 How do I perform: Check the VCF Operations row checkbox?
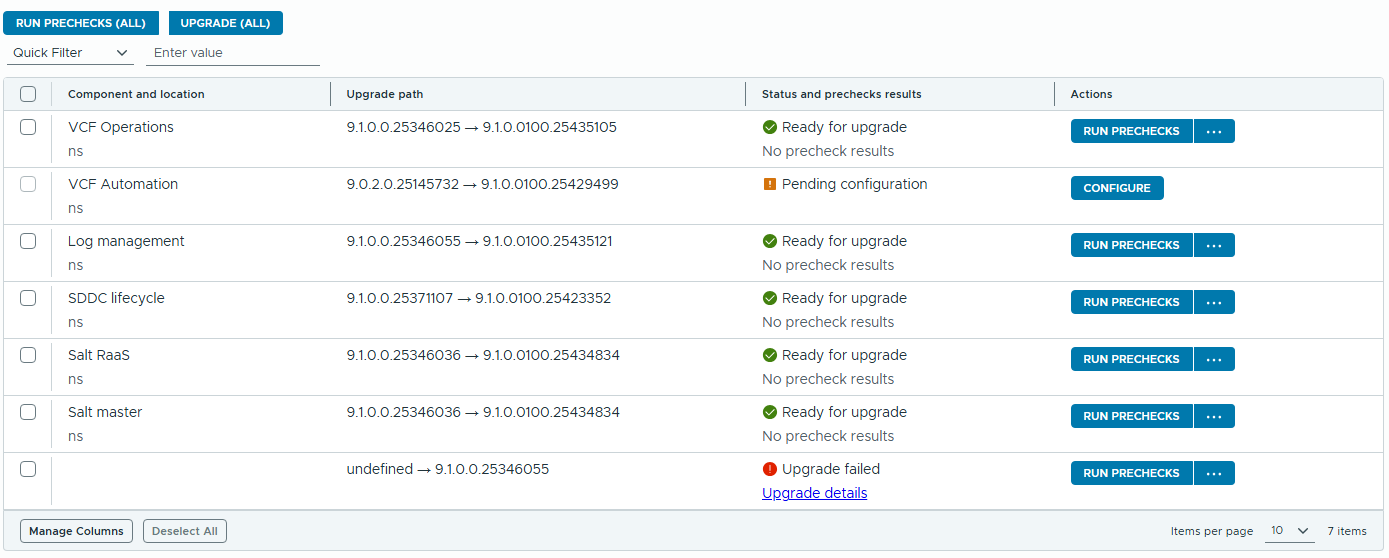(x=28, y=127)
